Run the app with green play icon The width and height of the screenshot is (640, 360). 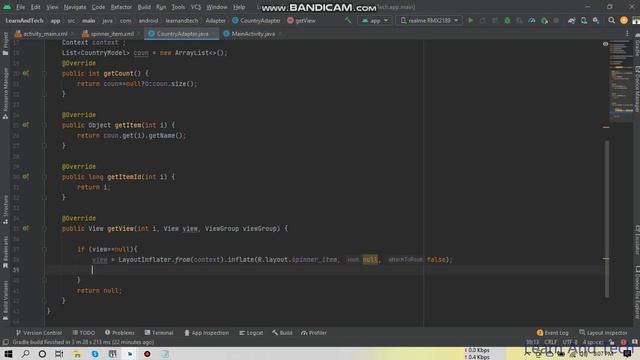(470, 20)
